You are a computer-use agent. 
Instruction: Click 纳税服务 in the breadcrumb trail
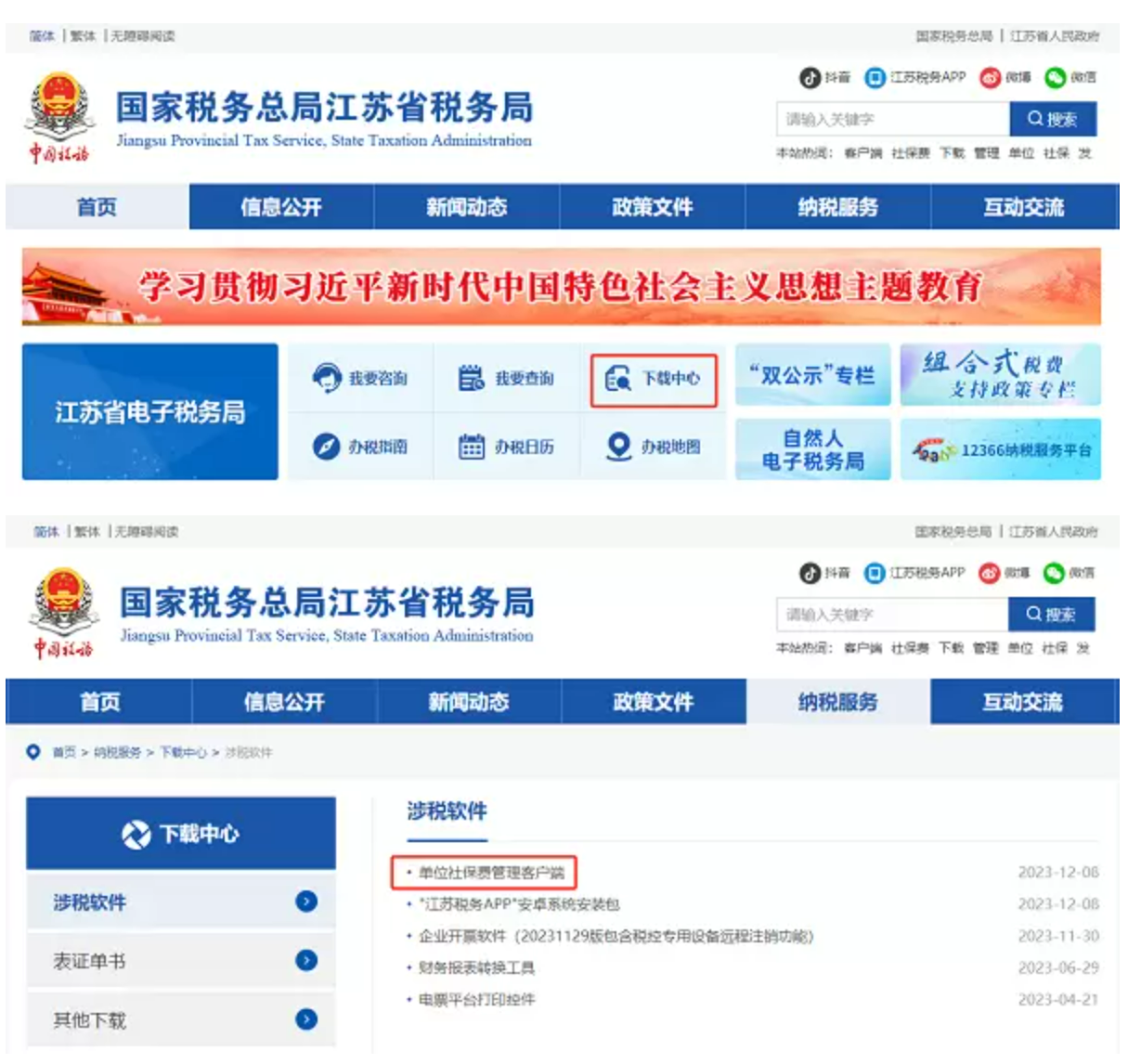[x=117, y=752]
